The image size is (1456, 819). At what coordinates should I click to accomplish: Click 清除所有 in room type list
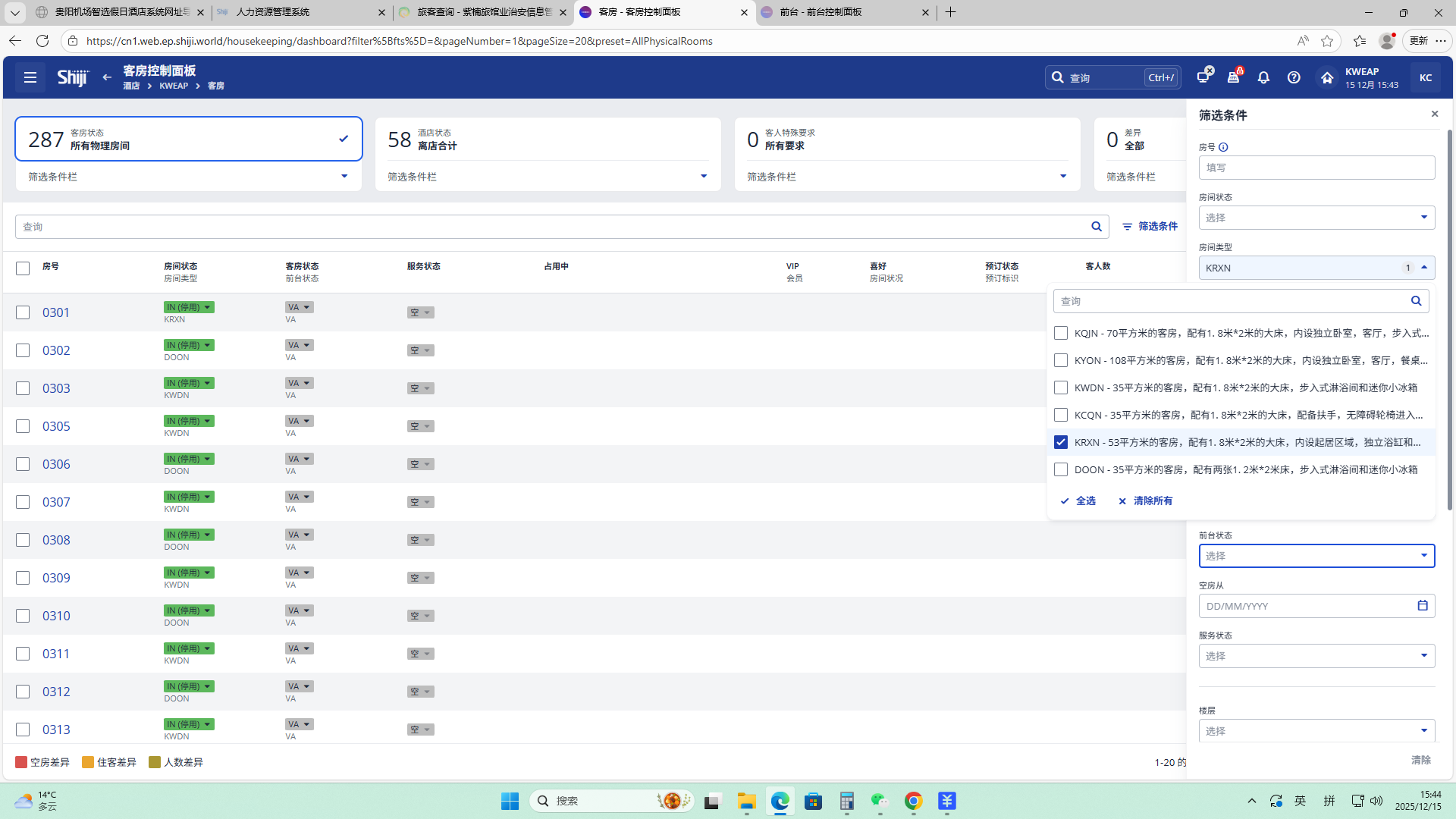1146,500
